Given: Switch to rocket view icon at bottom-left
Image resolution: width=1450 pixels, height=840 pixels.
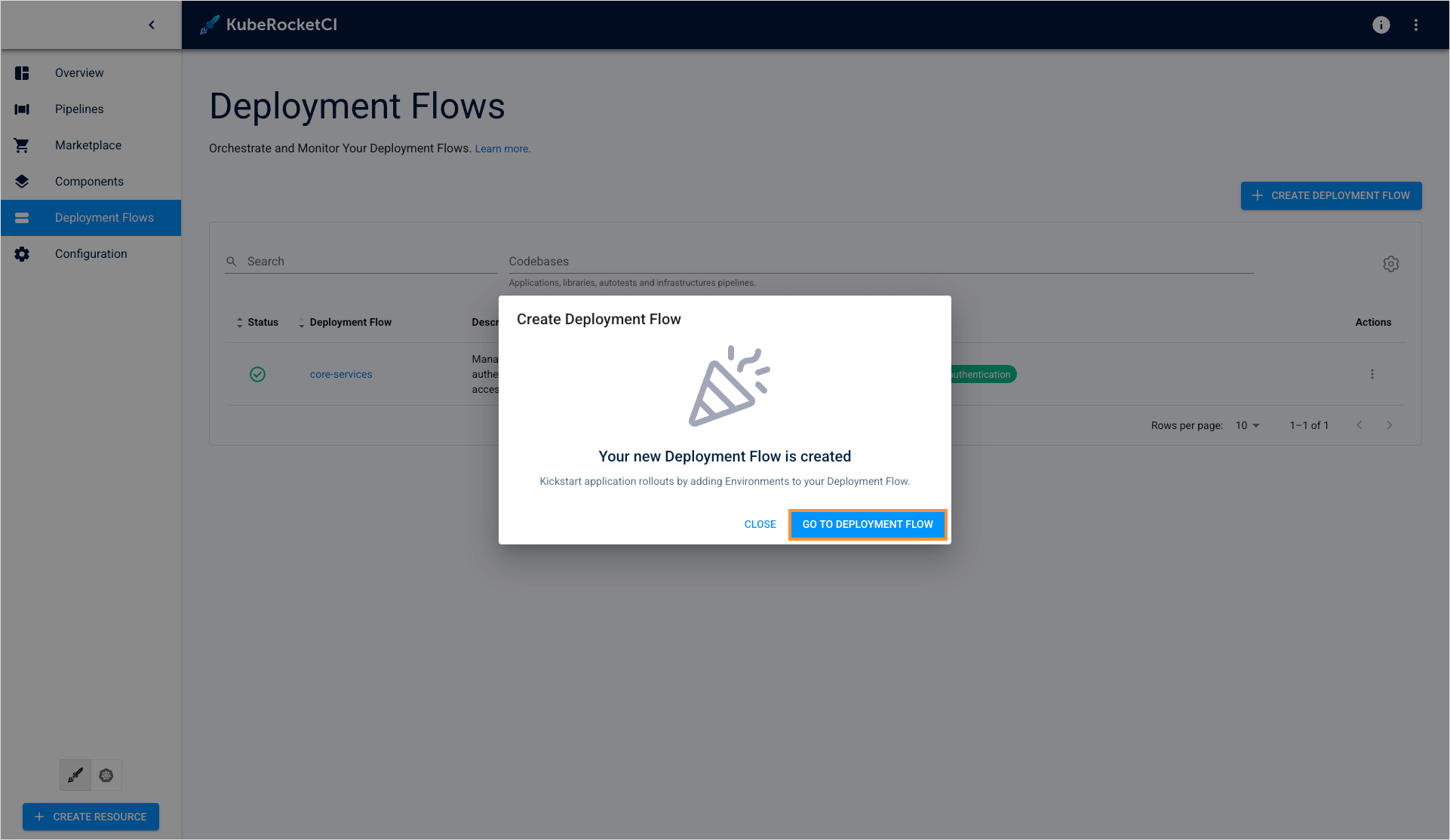Looking at the screenshot, I should (x=75, y=775).
